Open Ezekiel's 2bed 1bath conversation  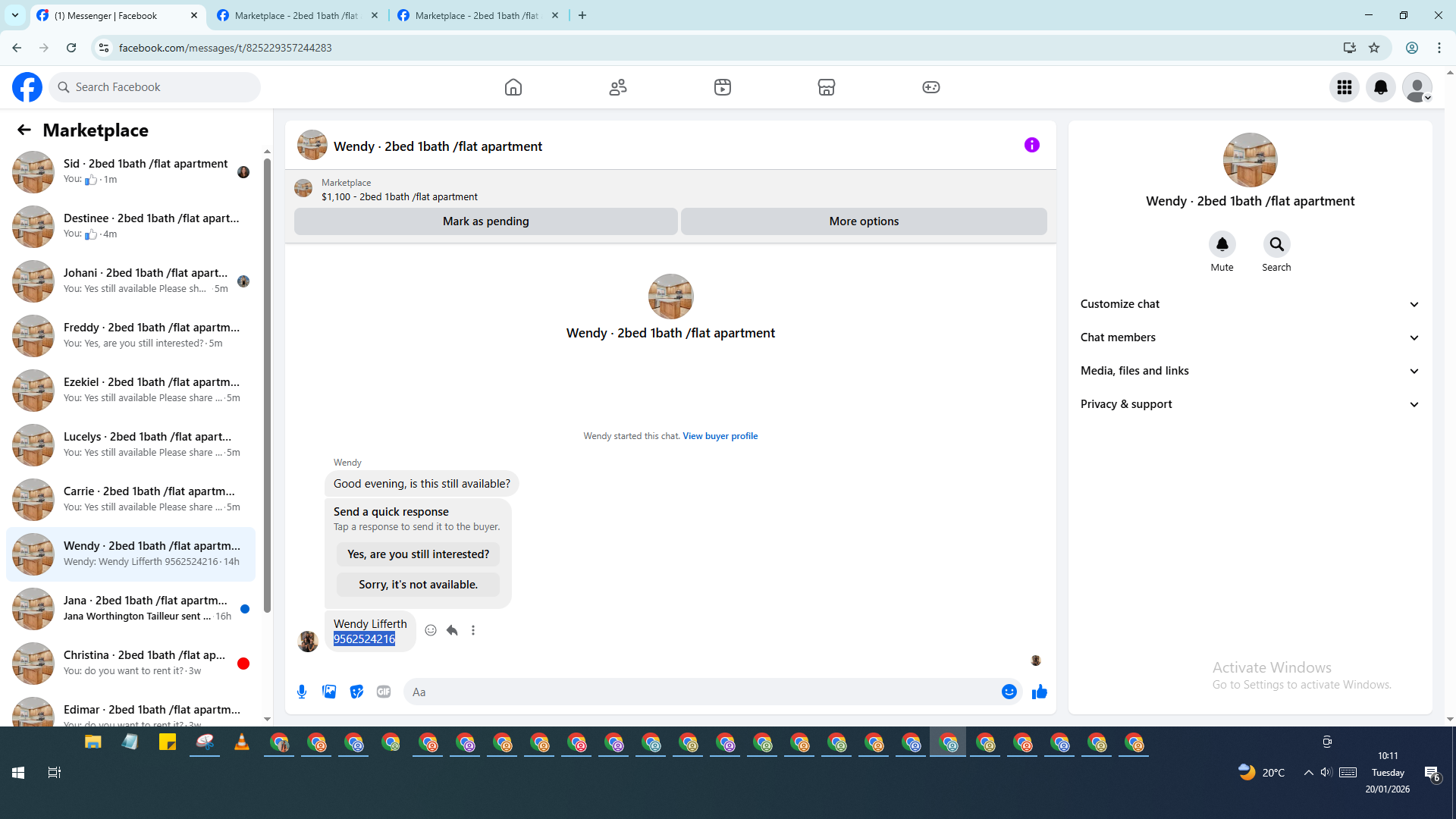[130, 391]
